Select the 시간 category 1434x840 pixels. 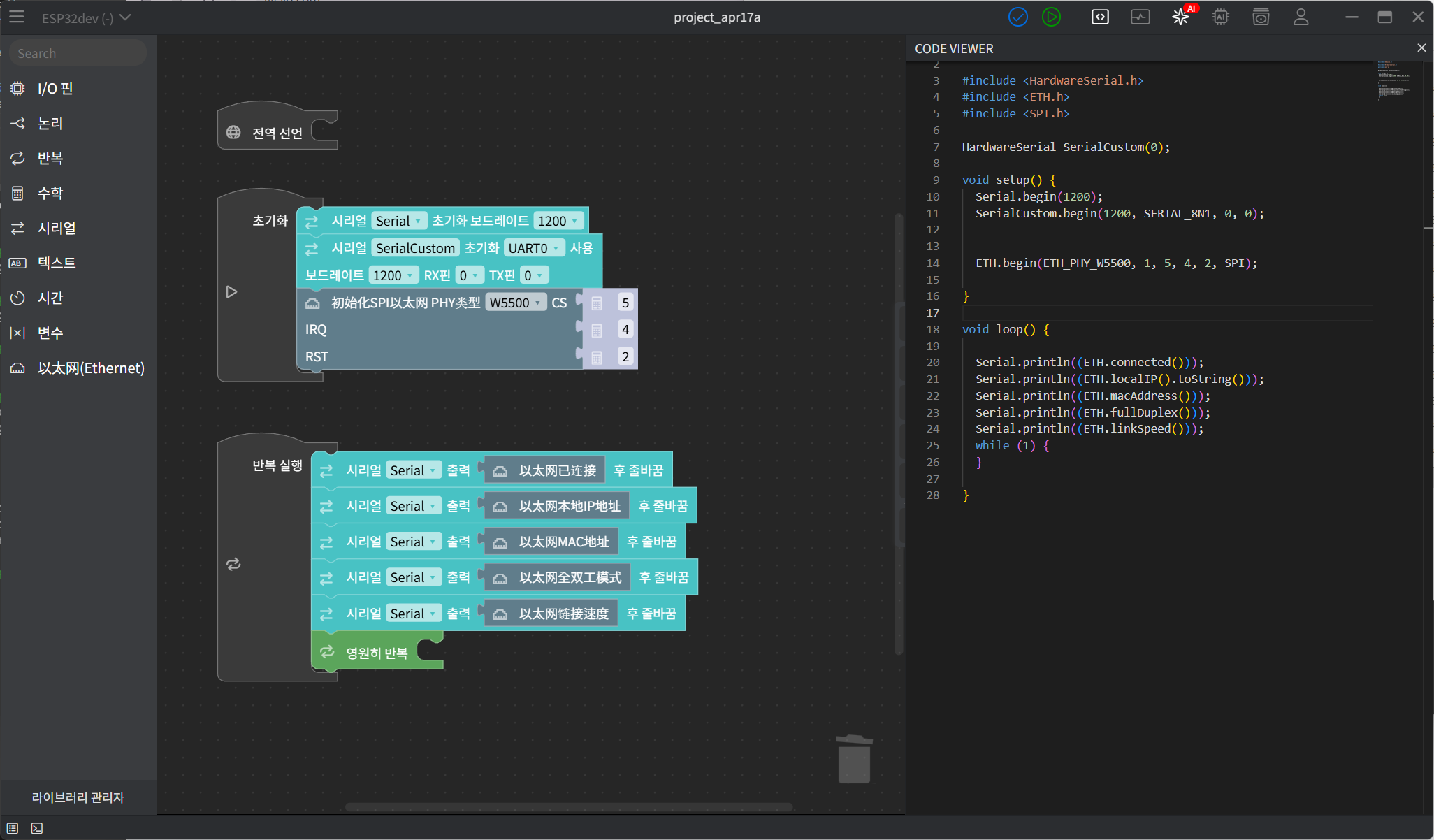pos(78,298)
